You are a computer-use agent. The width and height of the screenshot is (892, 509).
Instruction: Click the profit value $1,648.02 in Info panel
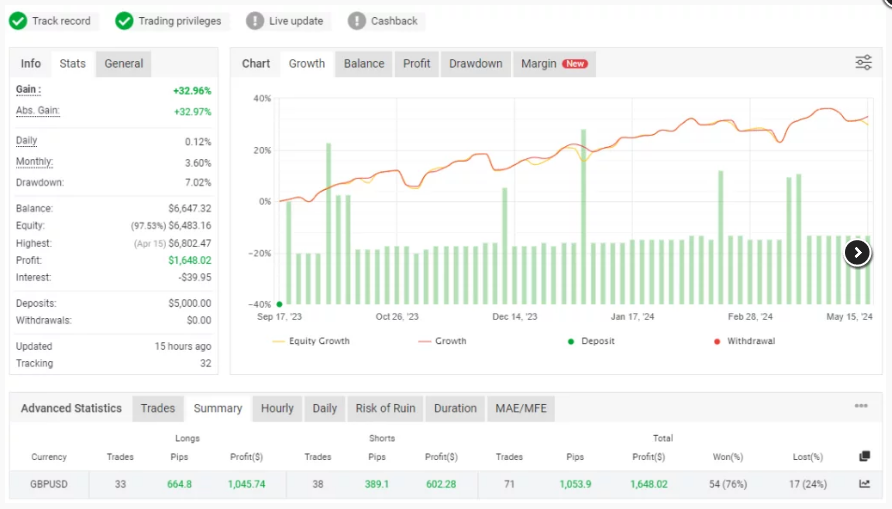pos(189,260)
